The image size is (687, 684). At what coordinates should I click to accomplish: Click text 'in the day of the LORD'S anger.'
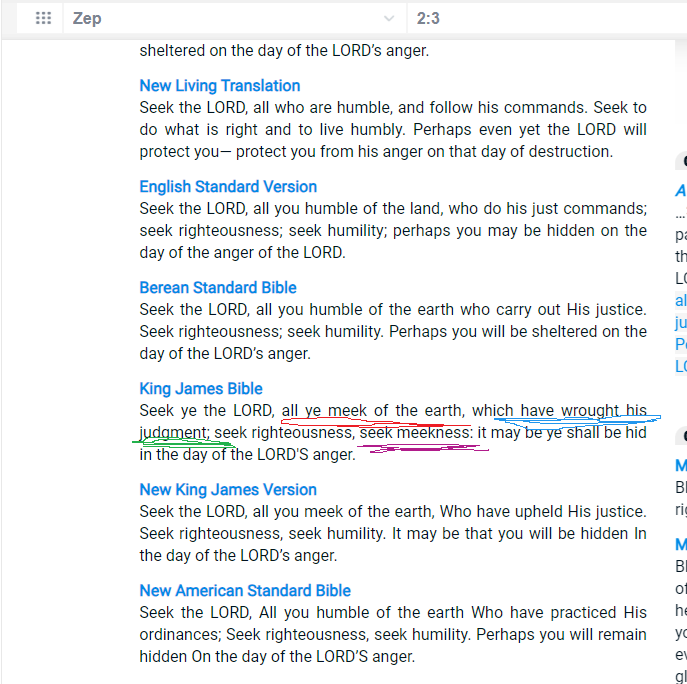pyautogui.click(x=247, y=454)
